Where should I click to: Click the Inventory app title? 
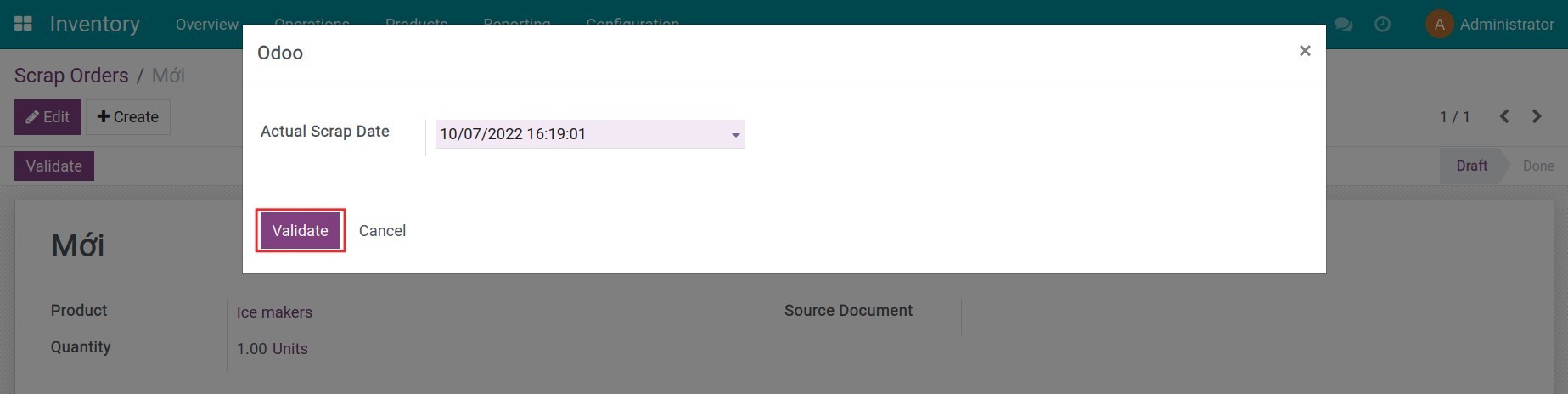pyautogui.click(x=94, y=25)
